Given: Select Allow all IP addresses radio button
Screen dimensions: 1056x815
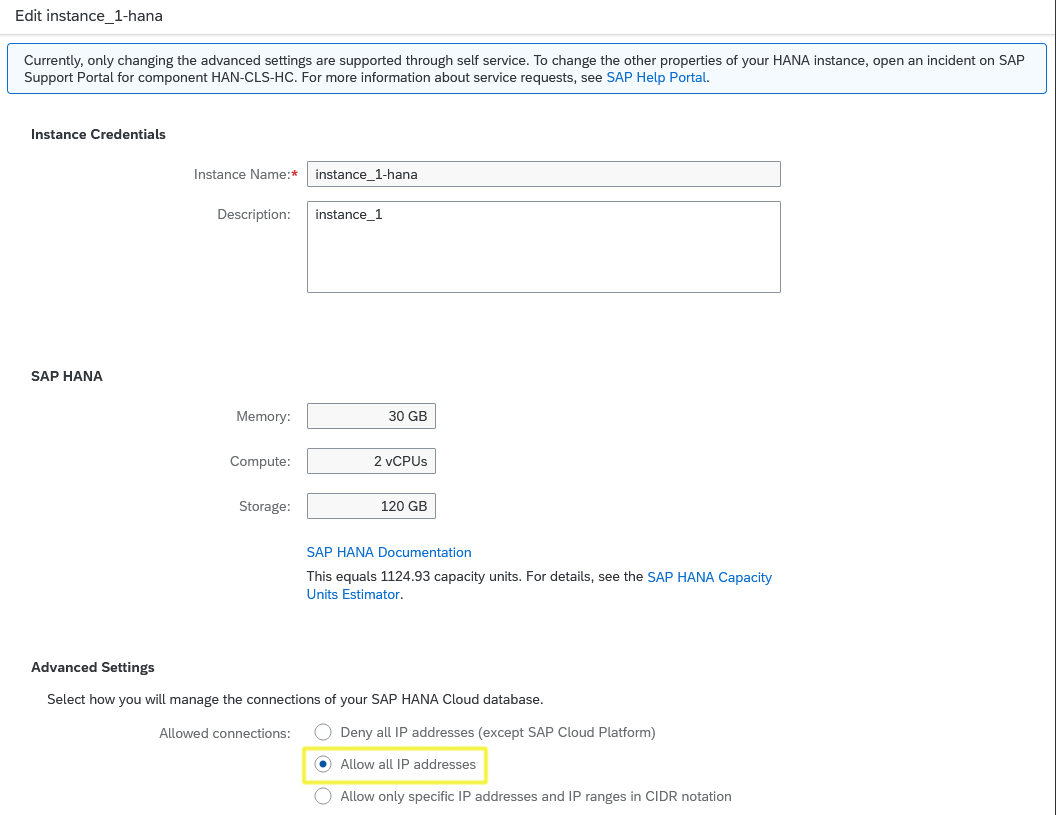Looking at the screenshot, I should 323,764.
